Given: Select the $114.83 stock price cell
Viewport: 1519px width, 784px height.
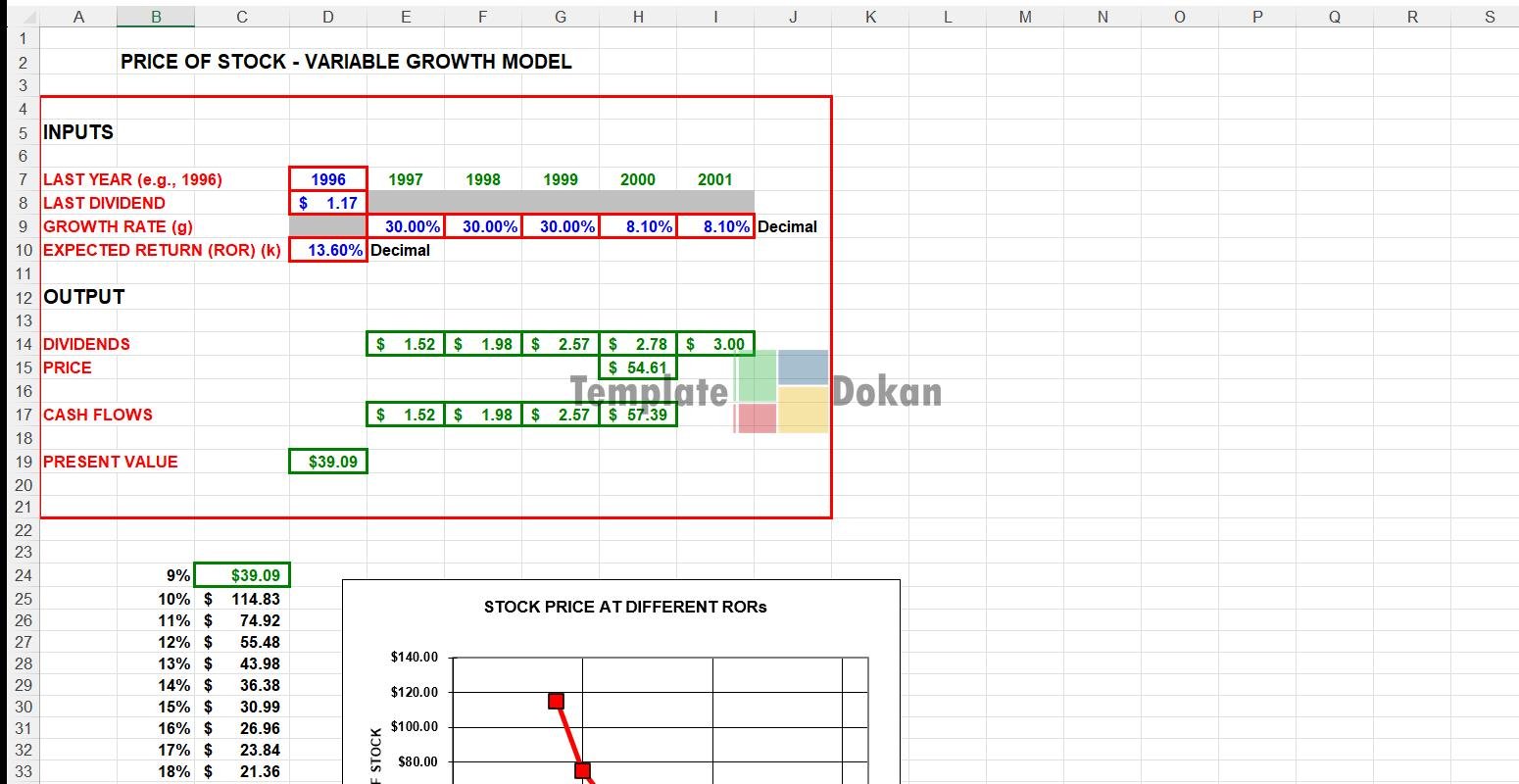Looking at the screenshot, I should pos(242,599).
